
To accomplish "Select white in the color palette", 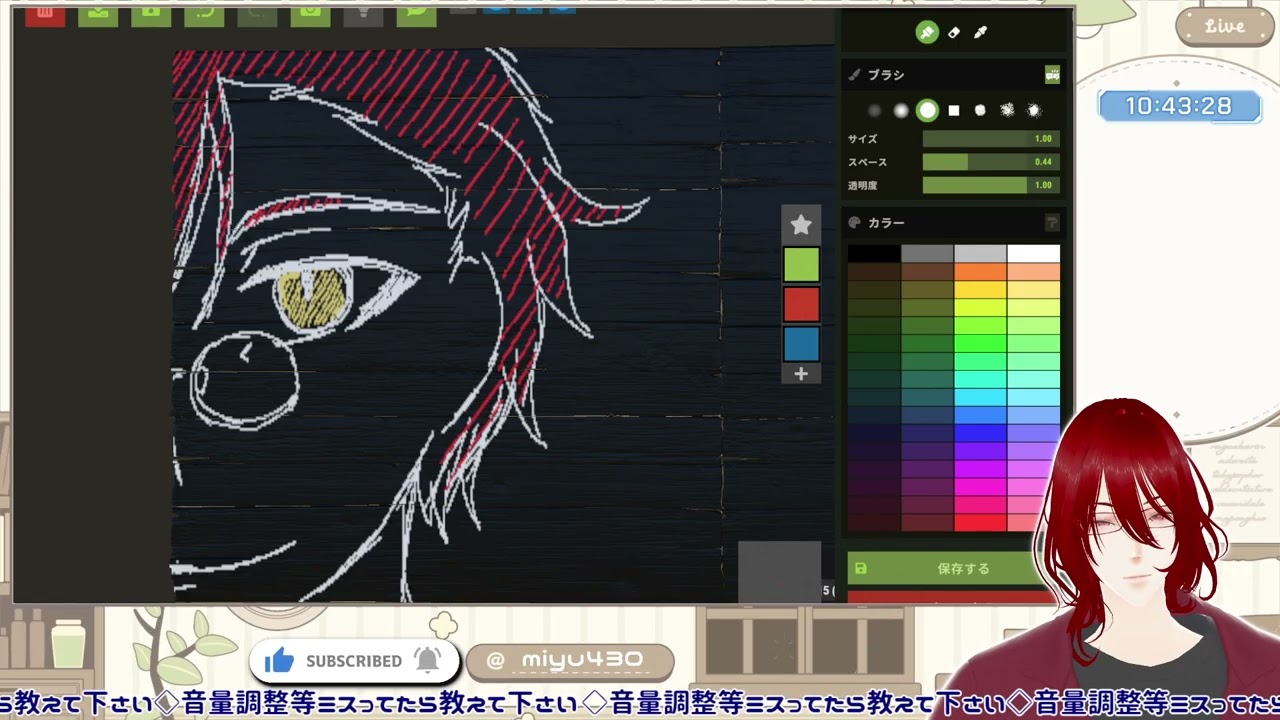I will (x=1034, y=254).
